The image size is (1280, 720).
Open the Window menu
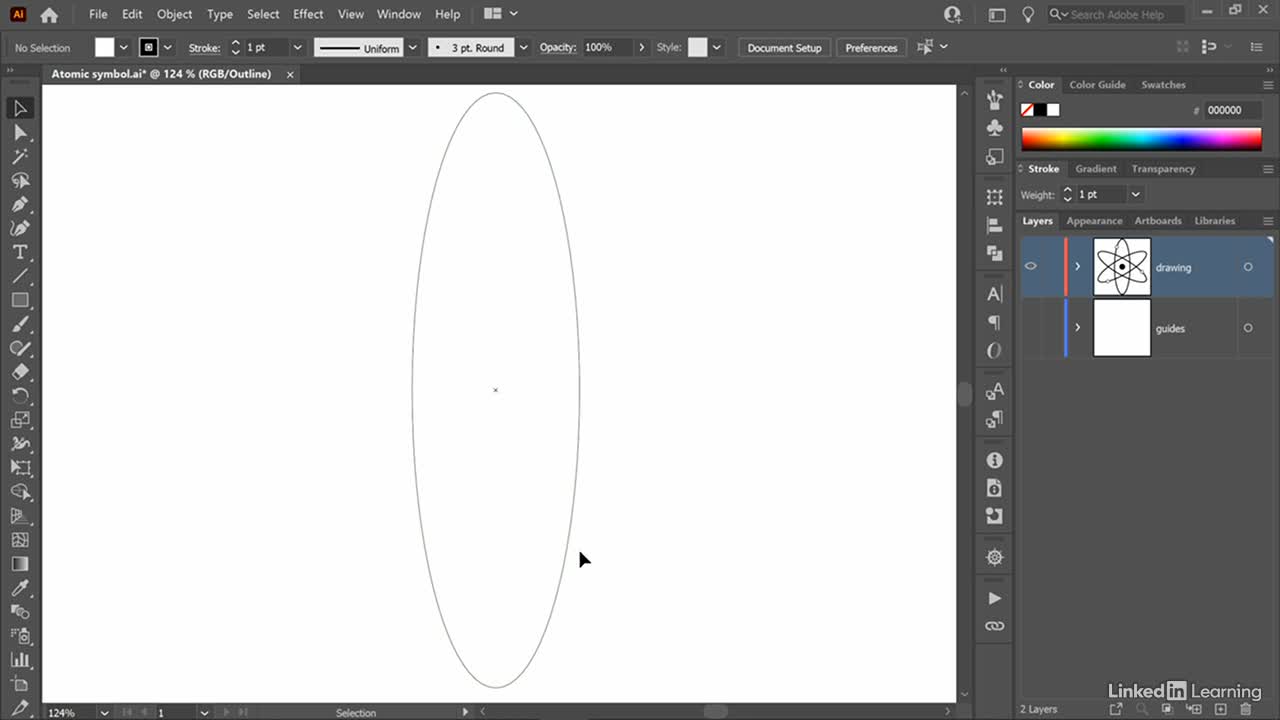398,14
